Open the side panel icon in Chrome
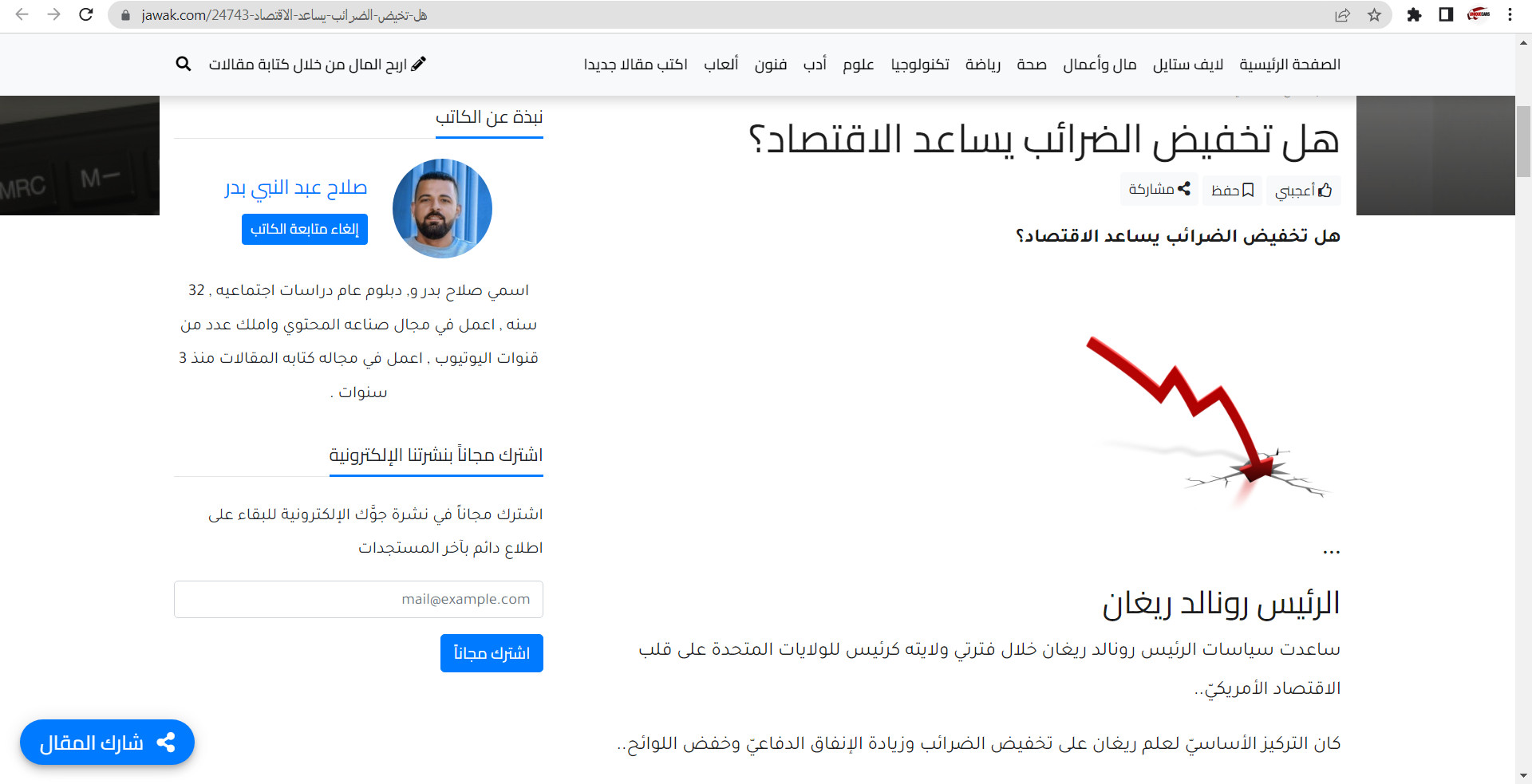 click(x=1446, y=15)
